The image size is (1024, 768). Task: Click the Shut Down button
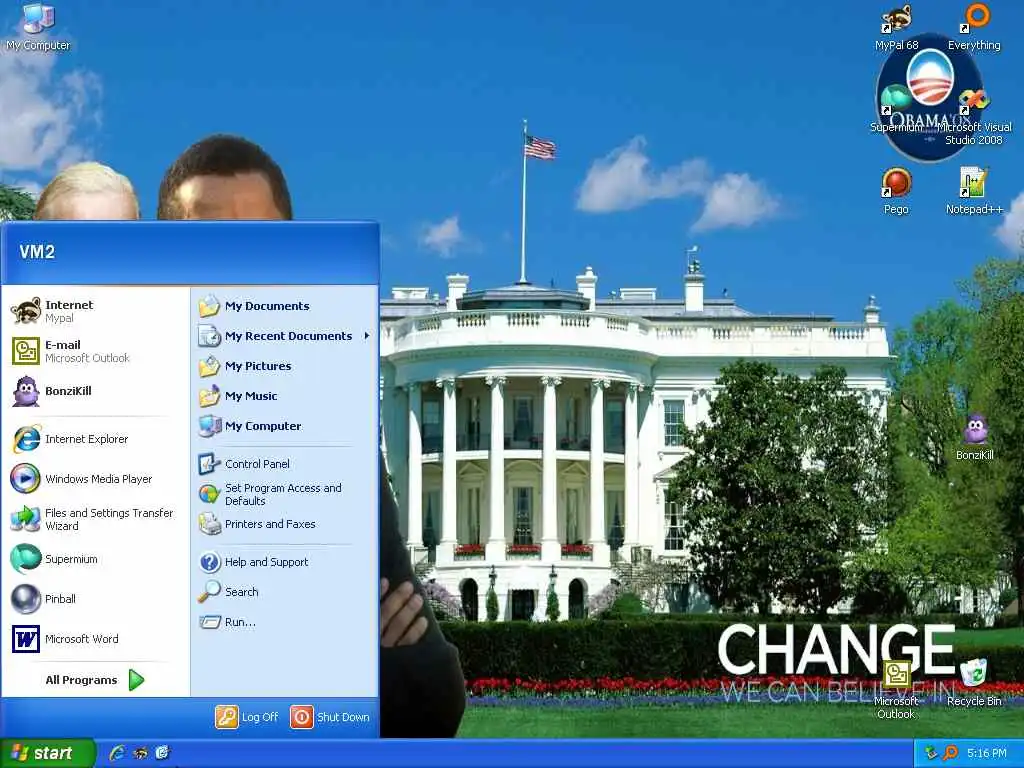coord(330,717)
